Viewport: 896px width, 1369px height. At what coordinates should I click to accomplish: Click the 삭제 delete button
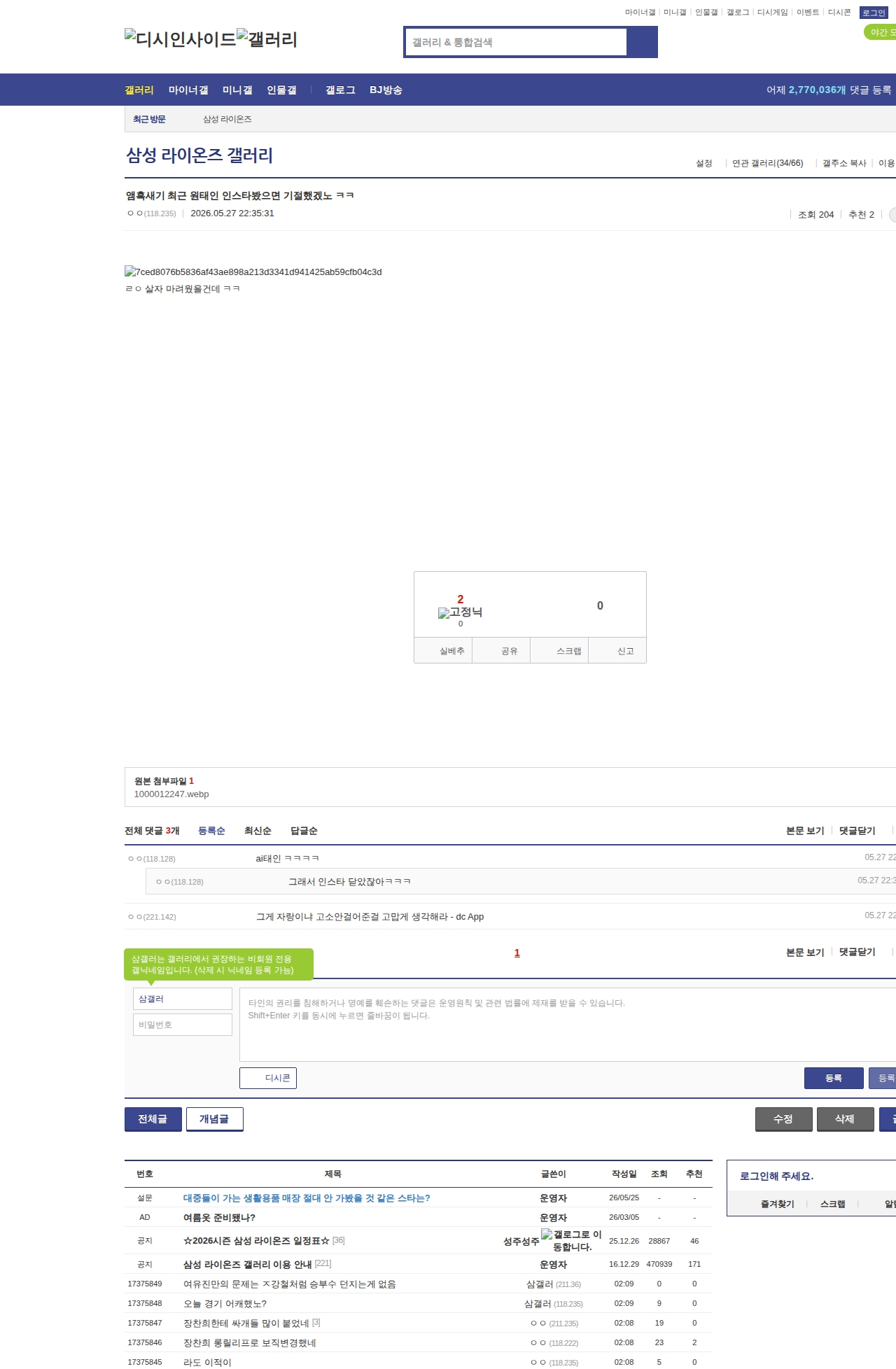[846, 1119]
